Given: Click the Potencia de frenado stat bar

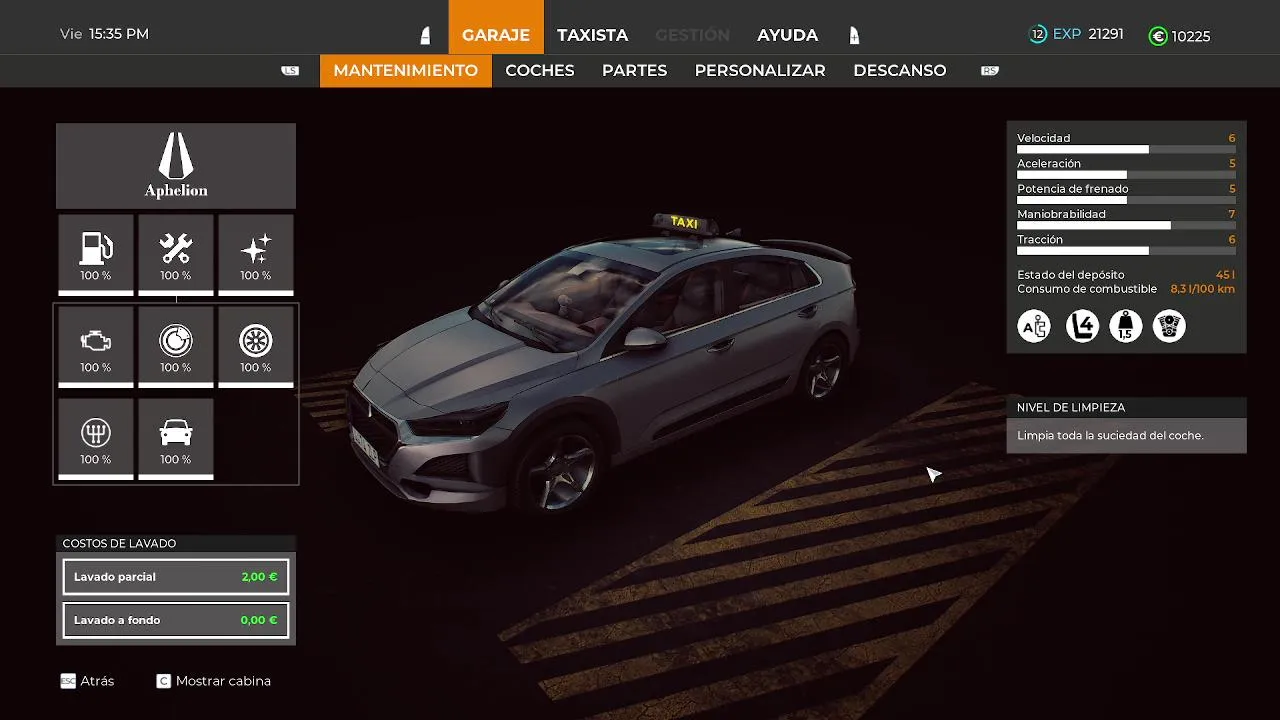Looking at the screenshot, I should [1126, 199].
